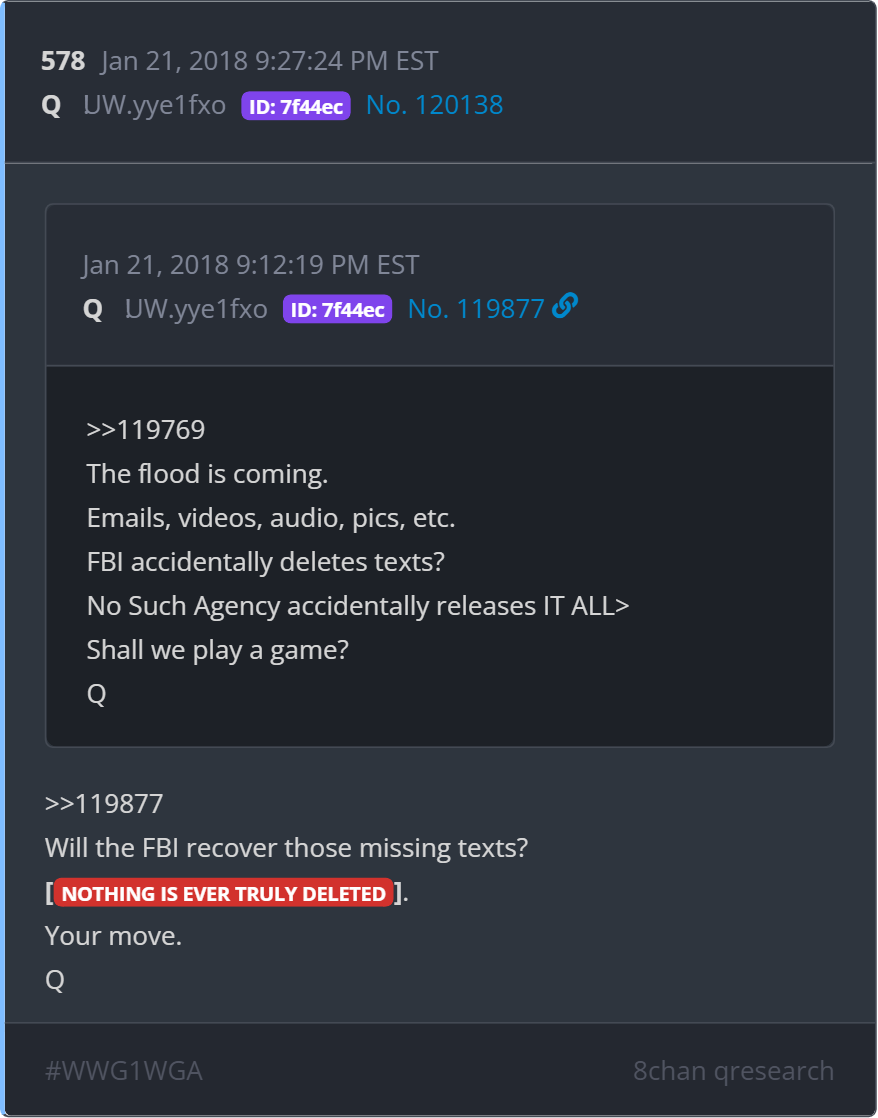Click the bold Q author name in header
Image resolution: width=878 pixels, height=1118 pixels.
[x=51, y=106]
